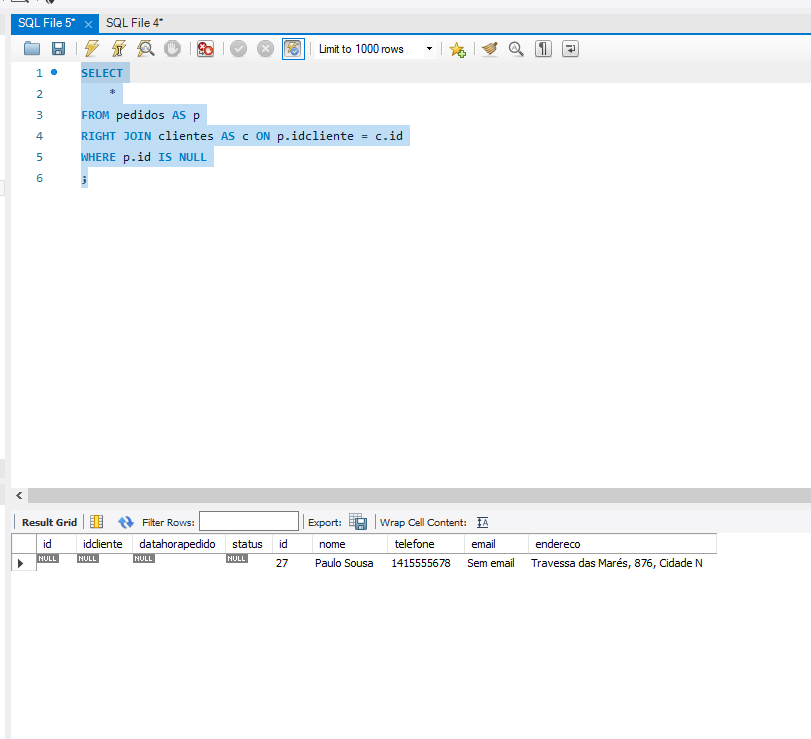811x739 pixels.
Task: Execute the statement under the cursor icon
Action: tap(119, 49)
